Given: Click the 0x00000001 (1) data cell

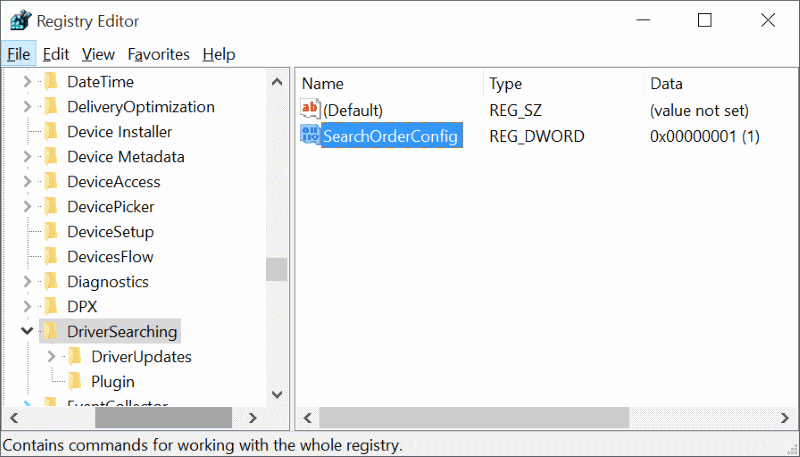Looking at the screenshot, I should pyautogui.click(x=705, y=136).
